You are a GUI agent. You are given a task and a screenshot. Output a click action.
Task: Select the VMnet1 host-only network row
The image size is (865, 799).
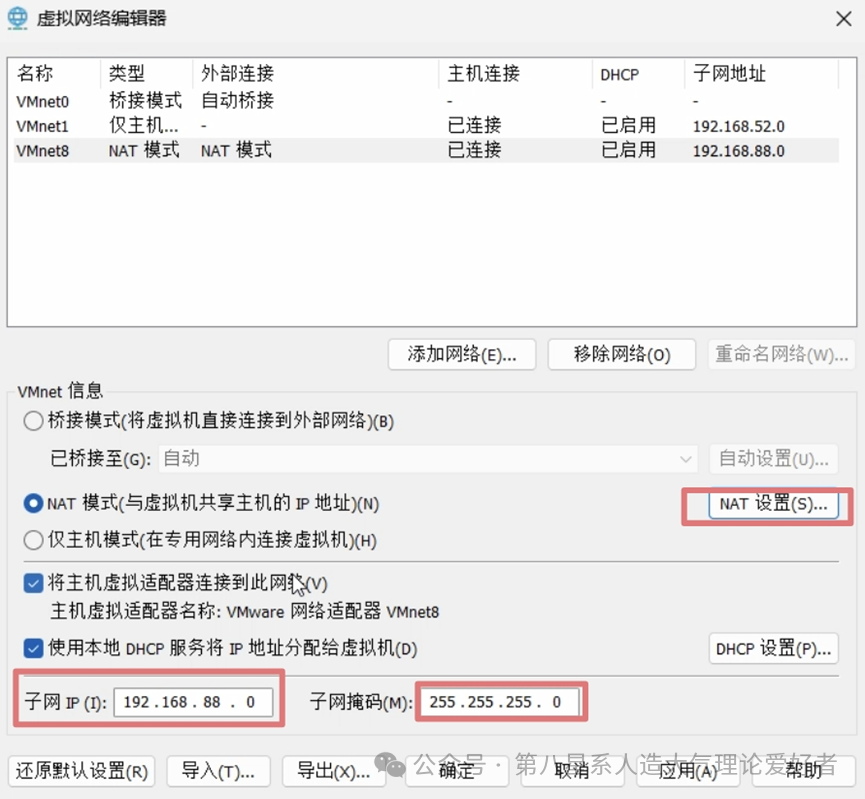43,126
